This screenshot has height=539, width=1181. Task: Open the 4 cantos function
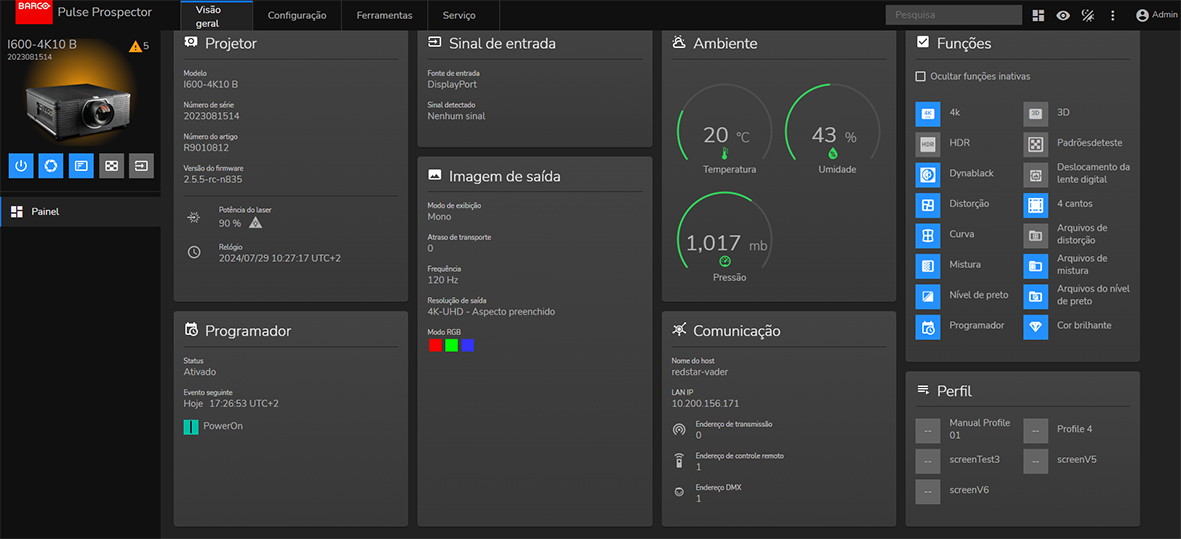click(1036, 204)
